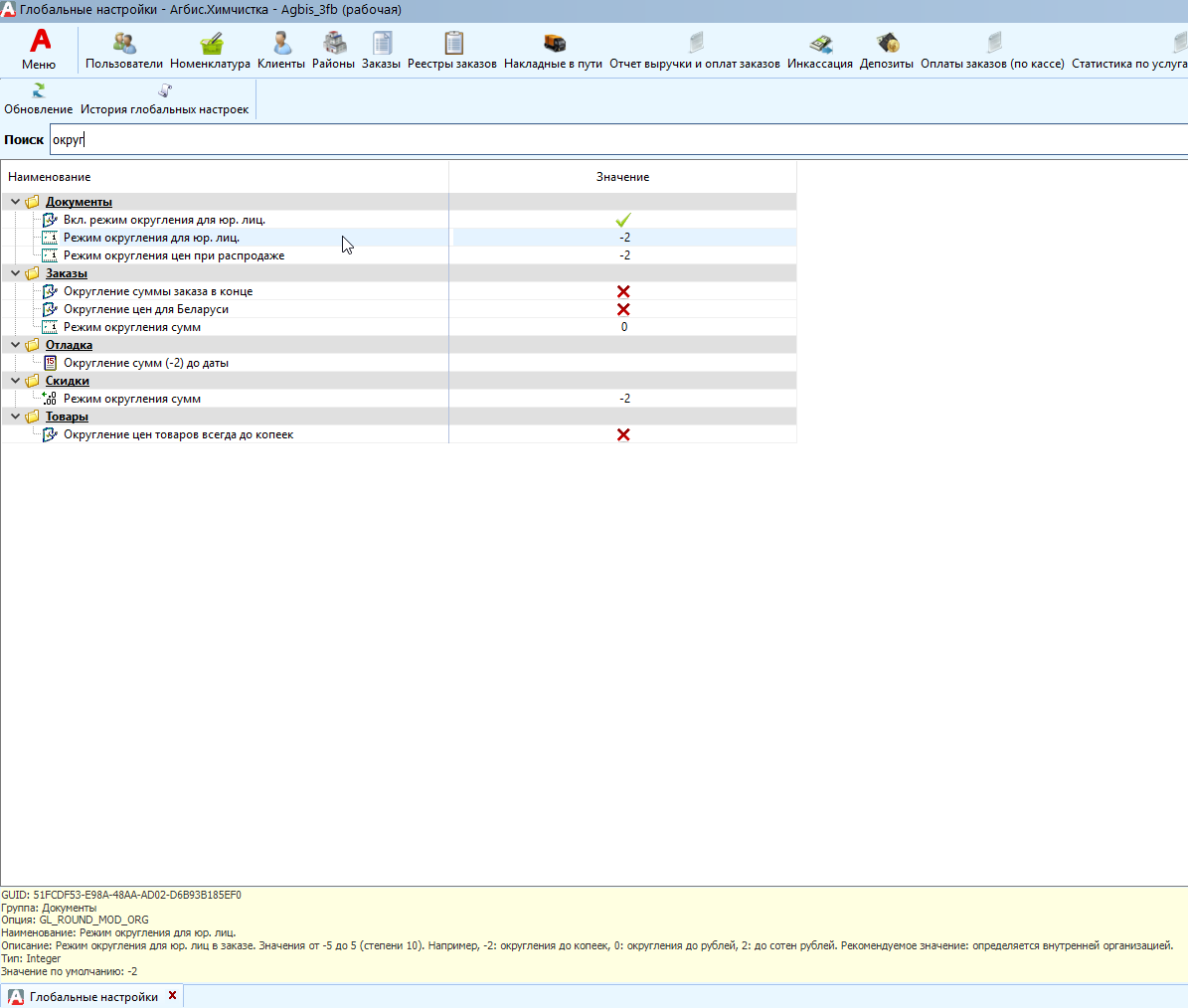Collapse the Отладка group arrow

pyautogui.click(x=15, y=345)
